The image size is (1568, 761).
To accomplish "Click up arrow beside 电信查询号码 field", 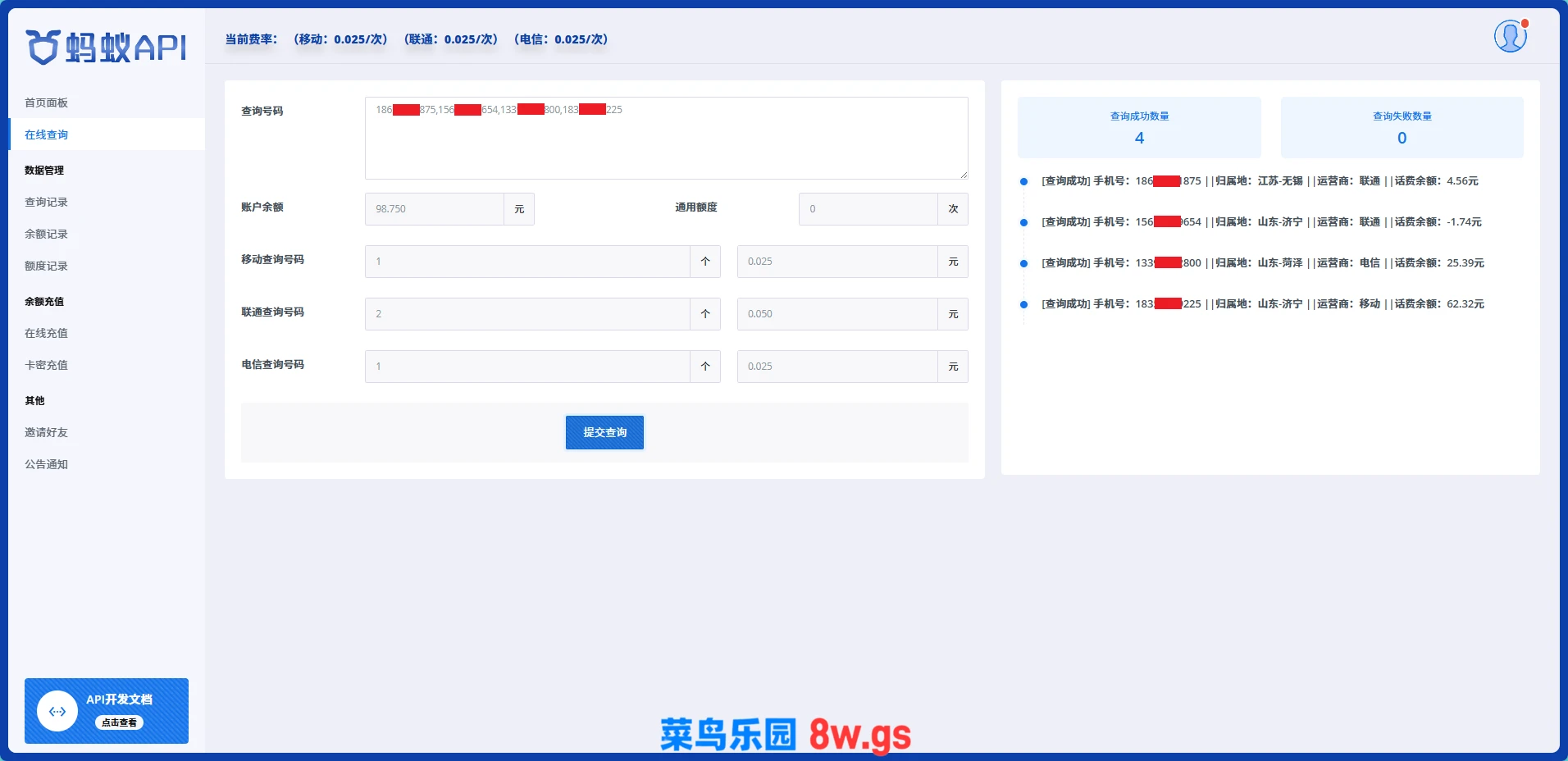I will 705,367.
